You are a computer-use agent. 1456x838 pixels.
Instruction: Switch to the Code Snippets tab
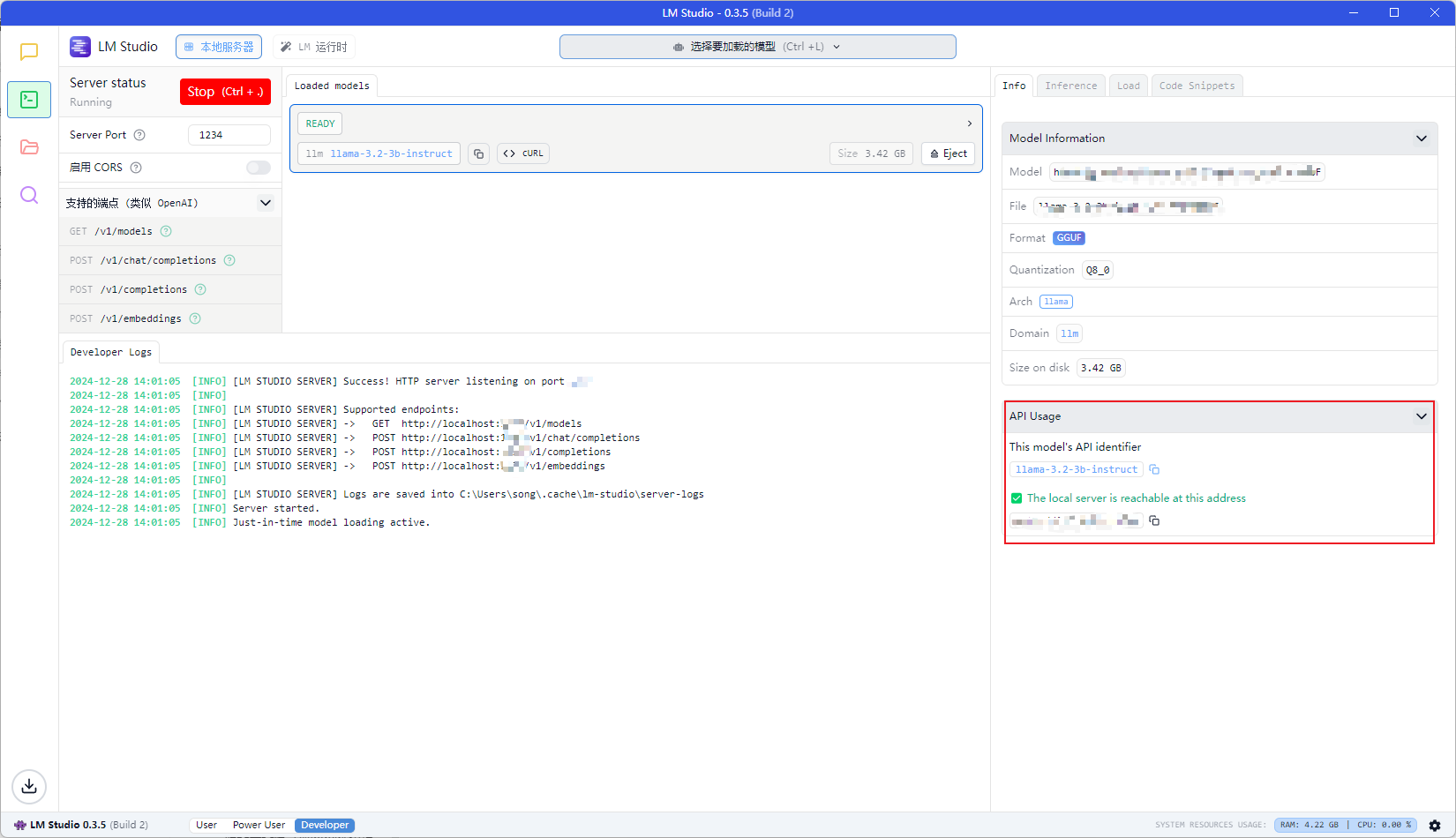tap(1197, 86)
